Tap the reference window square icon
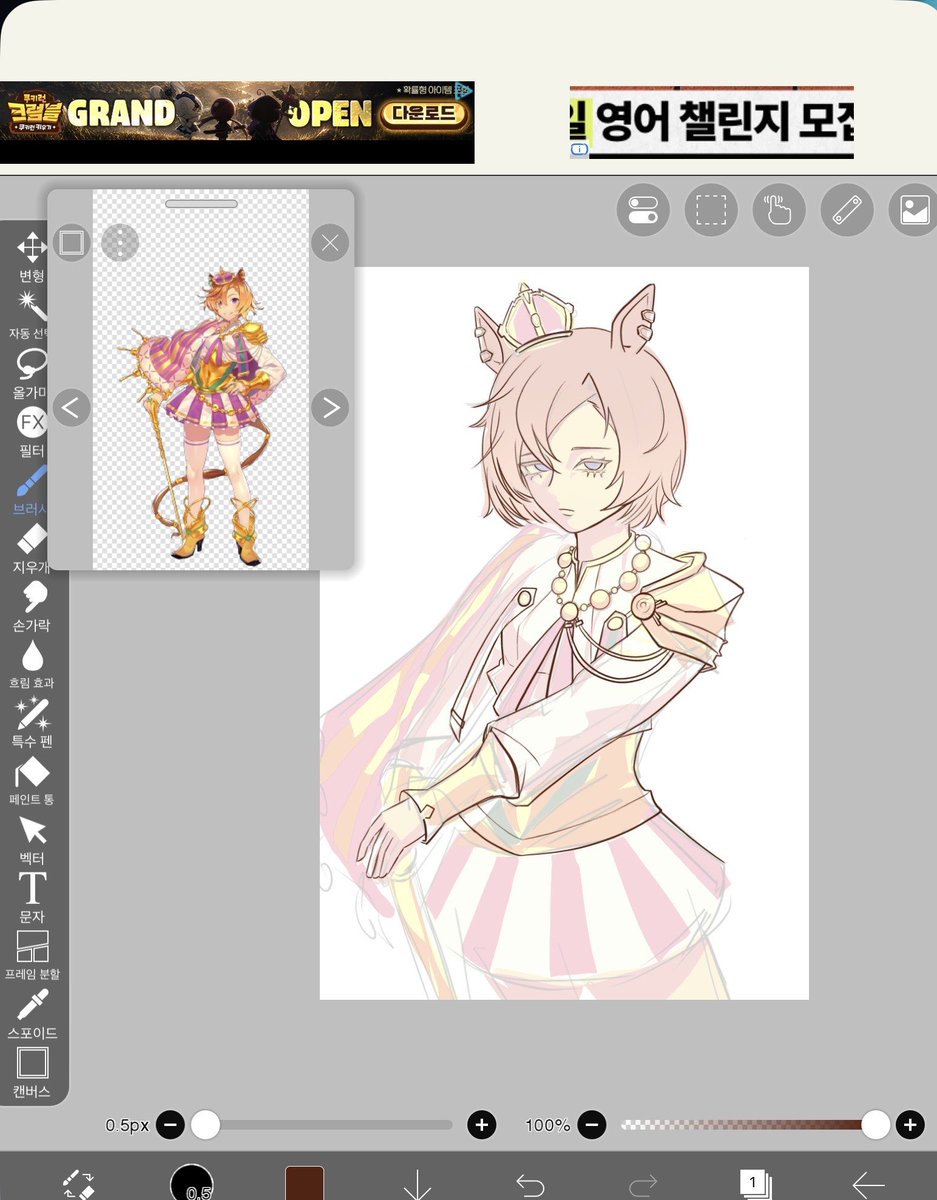 (x=70, y=242)
